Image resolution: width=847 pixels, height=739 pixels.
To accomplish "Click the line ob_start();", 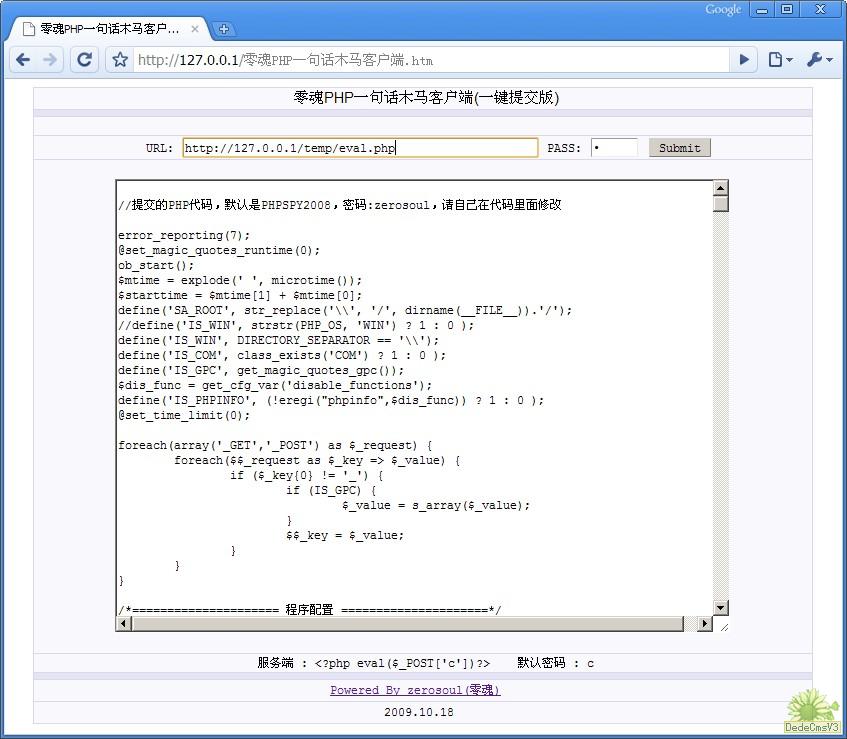I will point(156,265).
